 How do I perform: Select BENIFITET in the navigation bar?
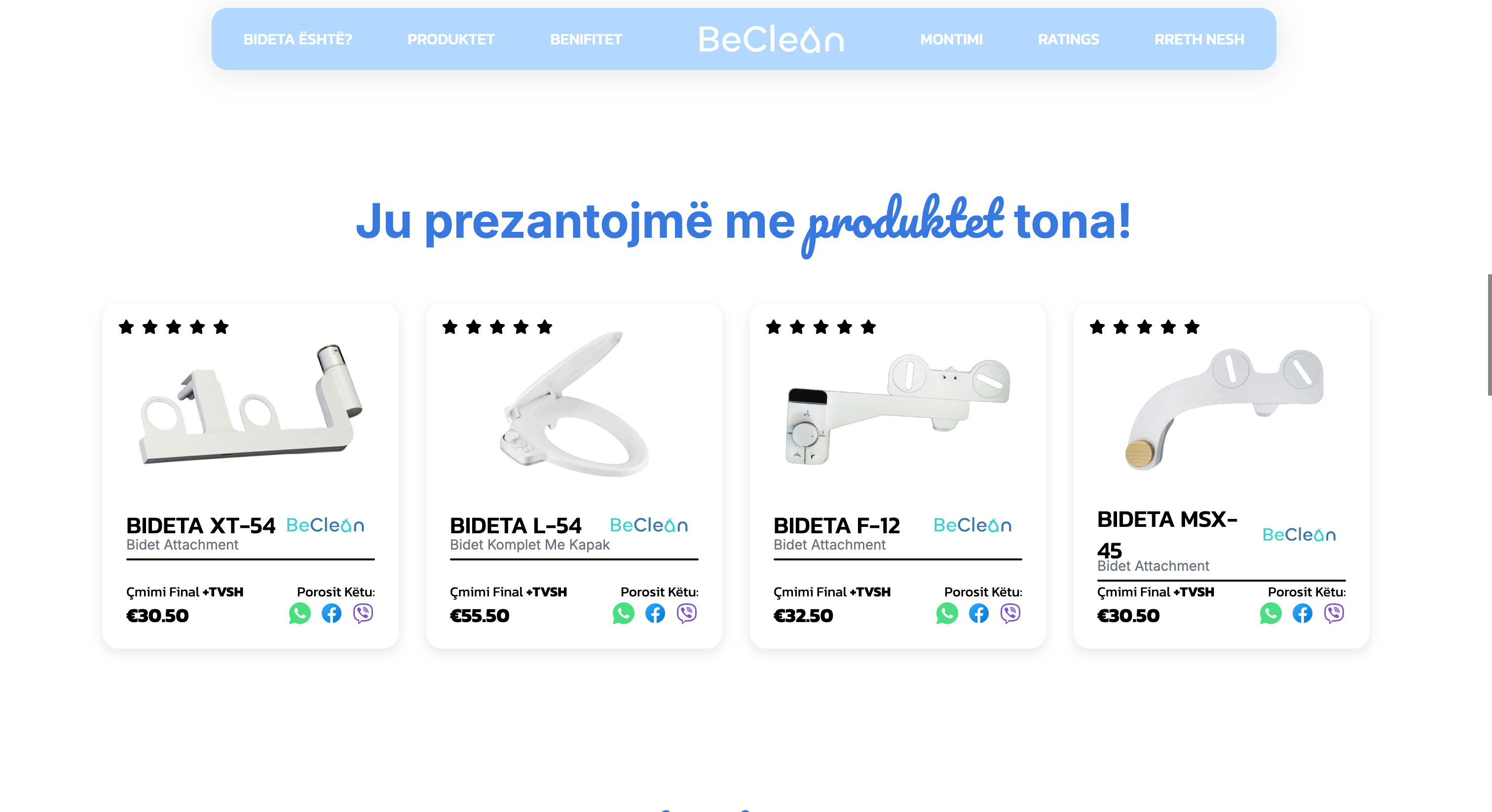[586, 39]
